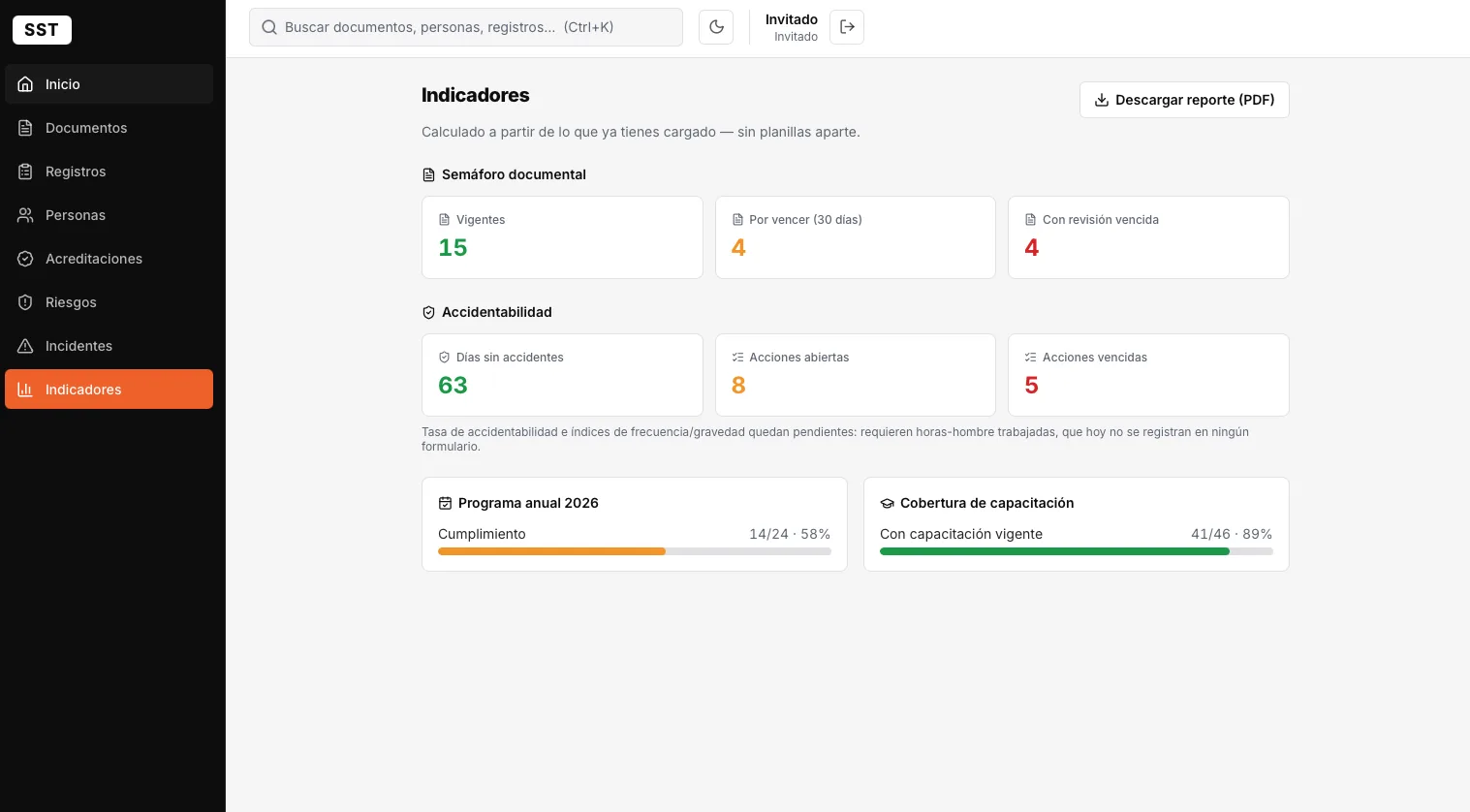Click the Documentos file icon in sidebar

pyautogui.click(x=25, y=128)
